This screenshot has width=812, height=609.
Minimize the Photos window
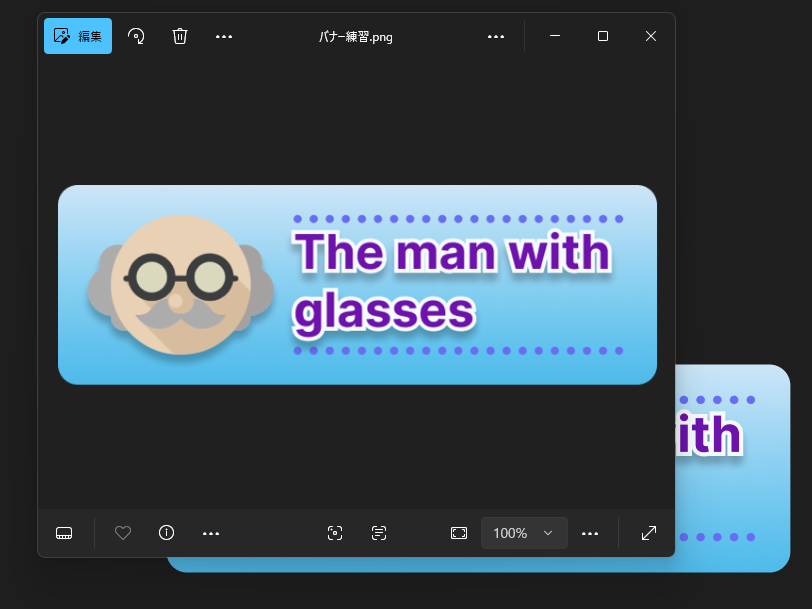[555, 36]
